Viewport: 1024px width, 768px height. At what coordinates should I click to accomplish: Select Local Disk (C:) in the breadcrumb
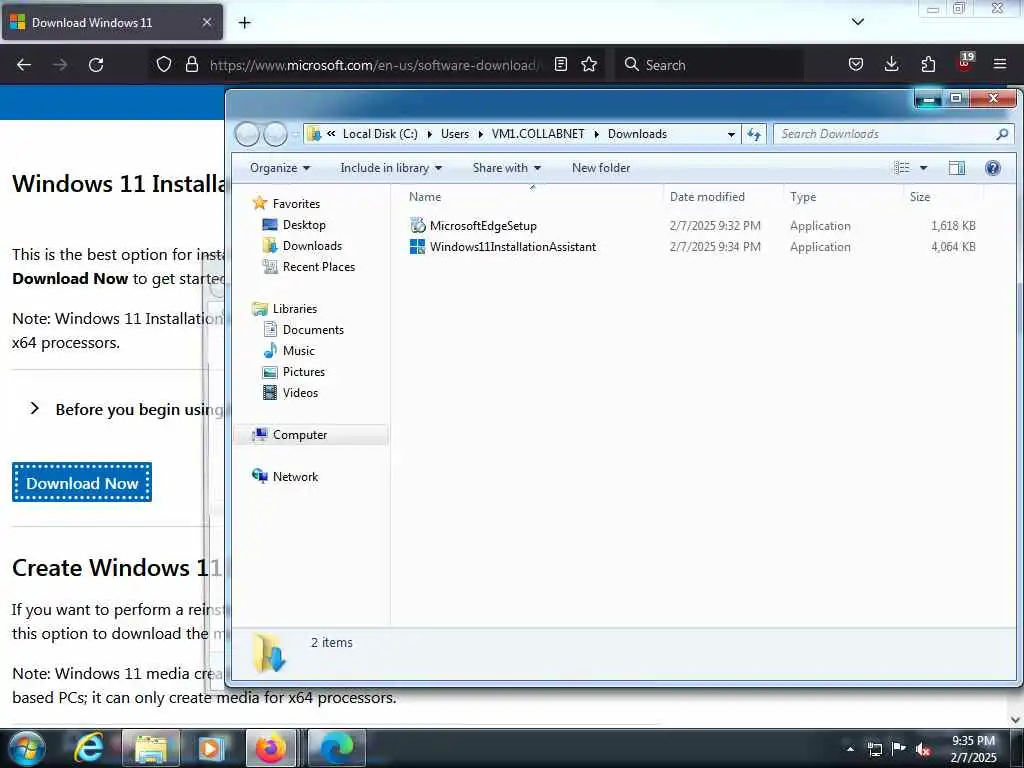(380, 134)
